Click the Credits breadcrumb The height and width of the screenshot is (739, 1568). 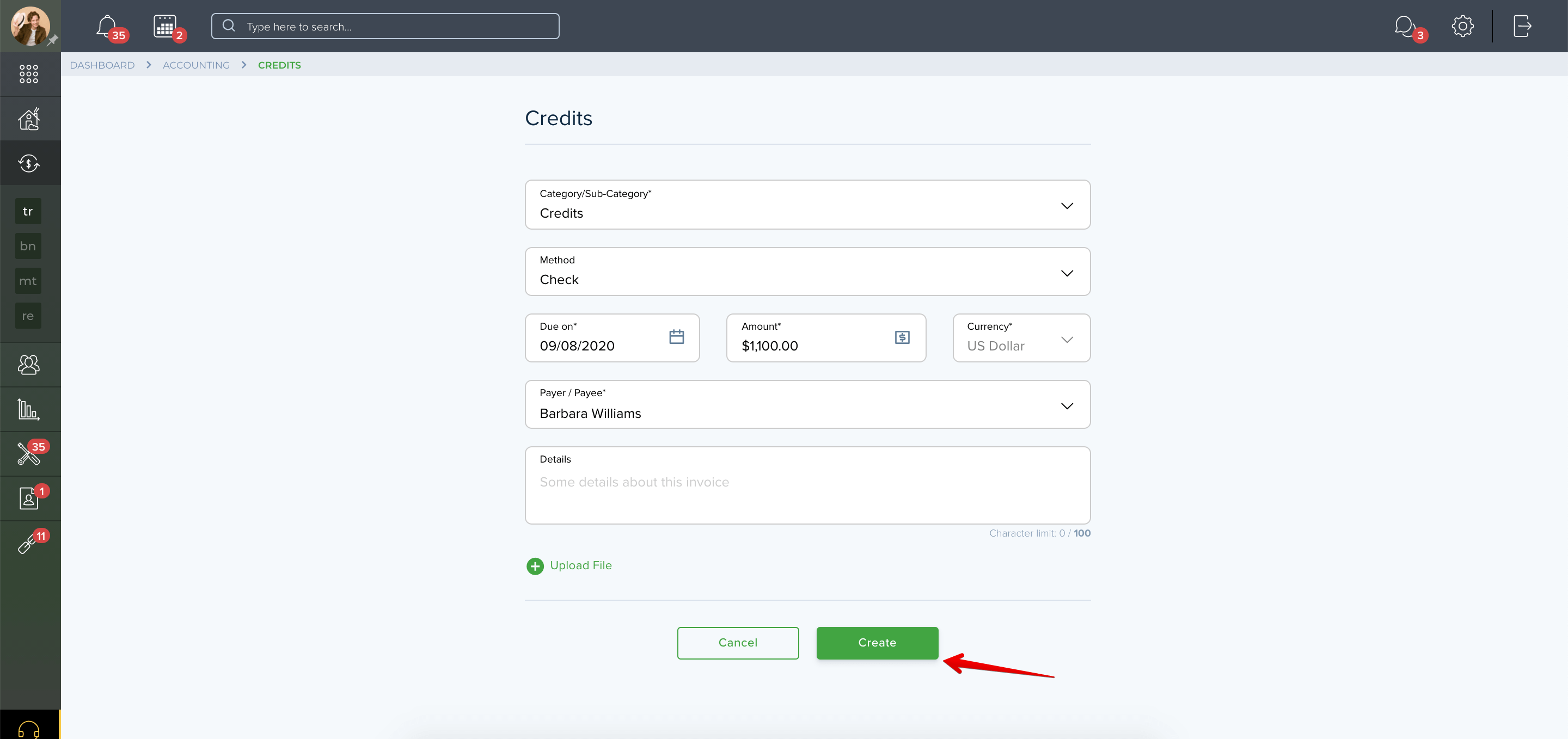click(279, 65)
